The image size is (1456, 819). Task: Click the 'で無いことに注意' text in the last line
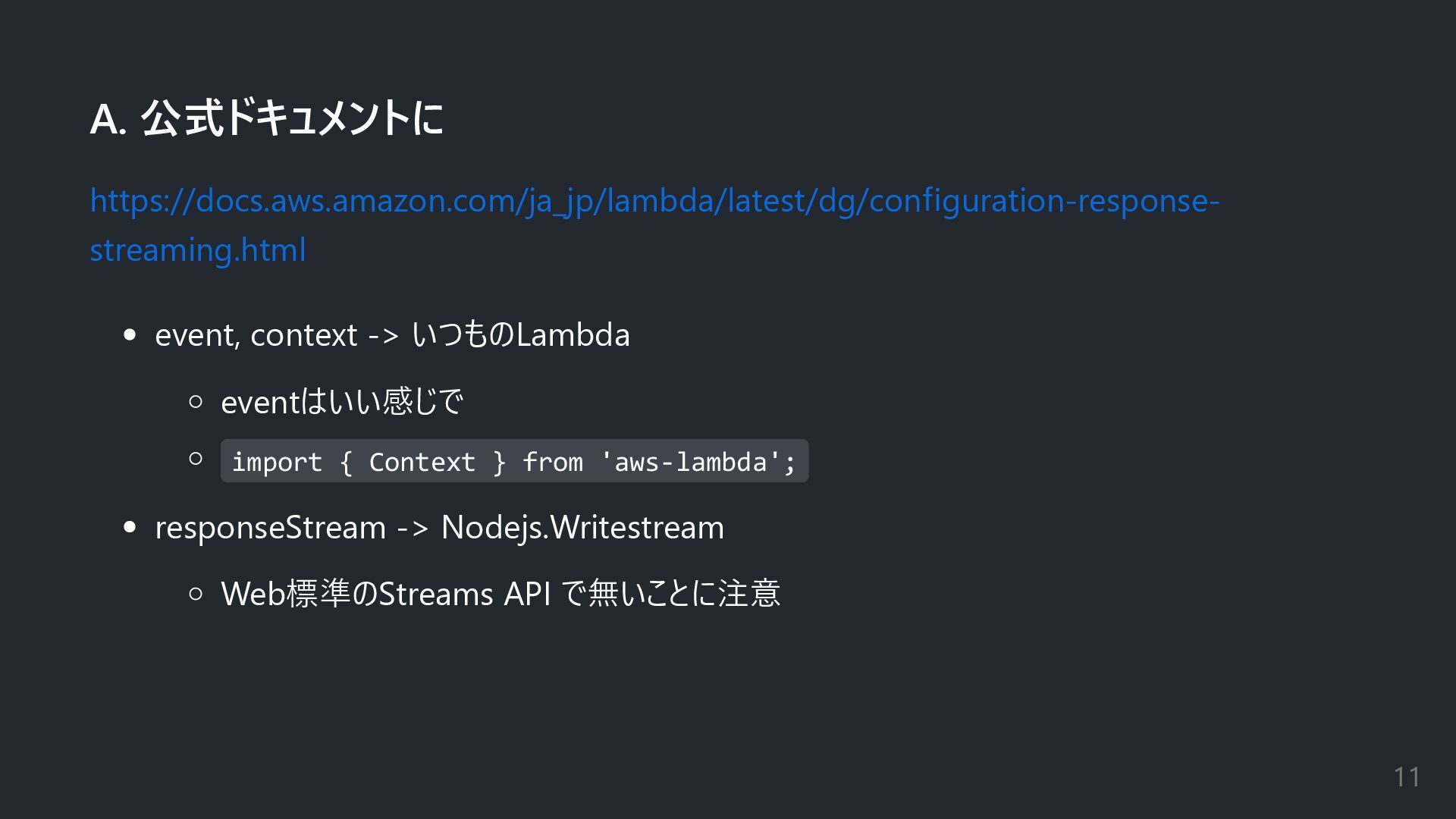(x=671, y=594)
